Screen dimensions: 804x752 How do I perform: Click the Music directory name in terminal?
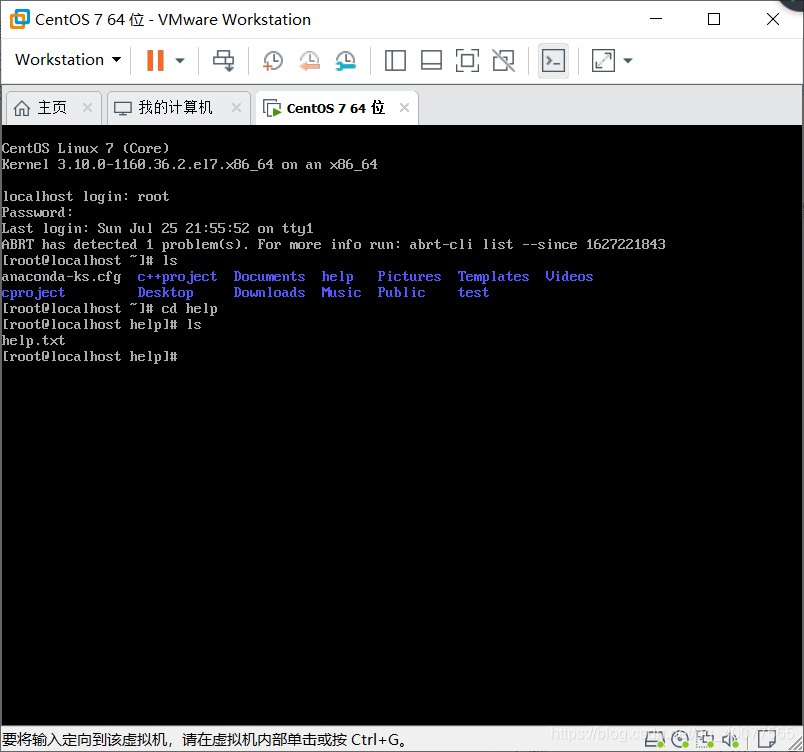click(341, 293)
